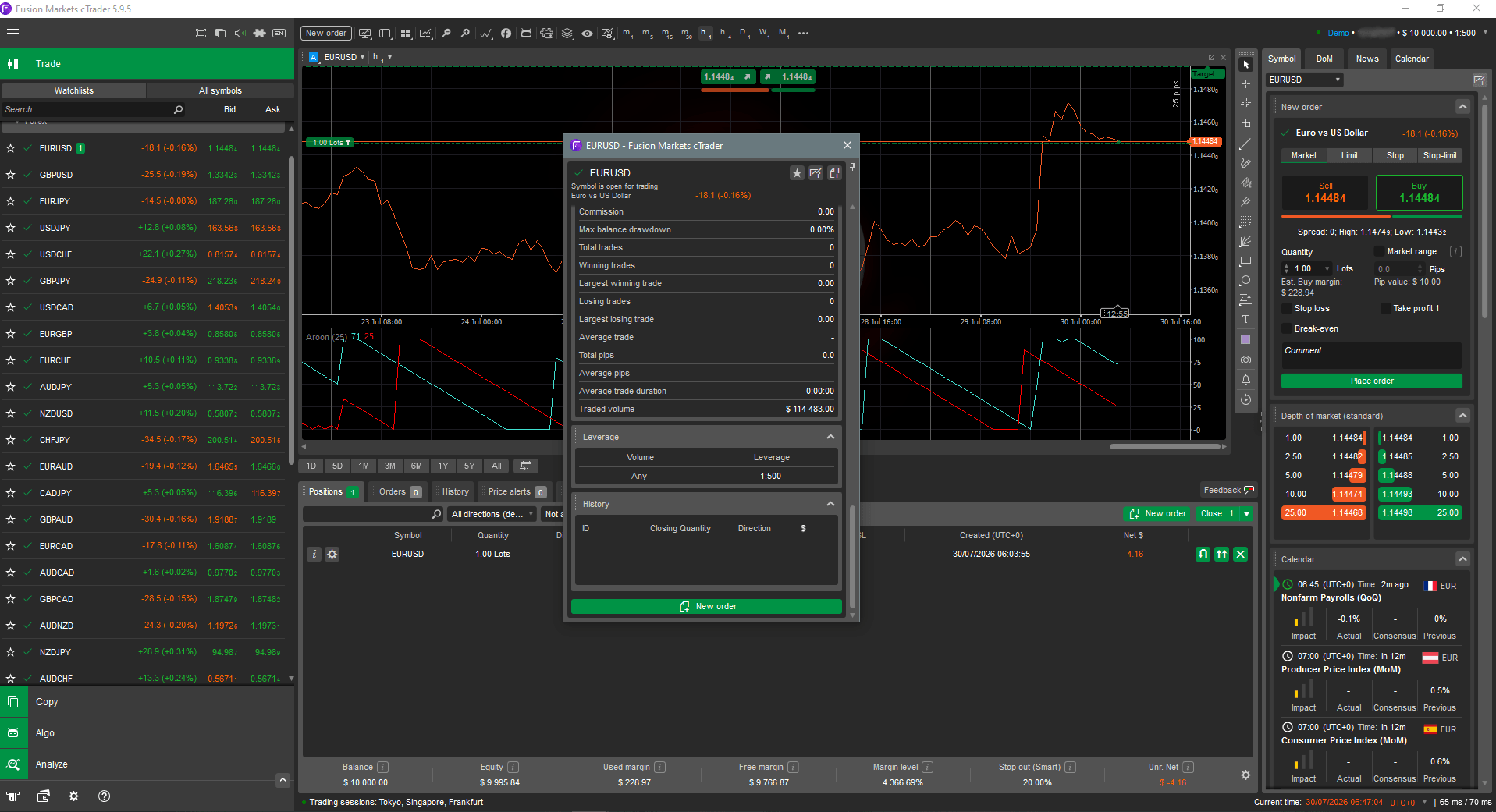Open the market replay icon
Image resolution: width=1496 pixels, height=812 pixels.
coord(1245,399)
